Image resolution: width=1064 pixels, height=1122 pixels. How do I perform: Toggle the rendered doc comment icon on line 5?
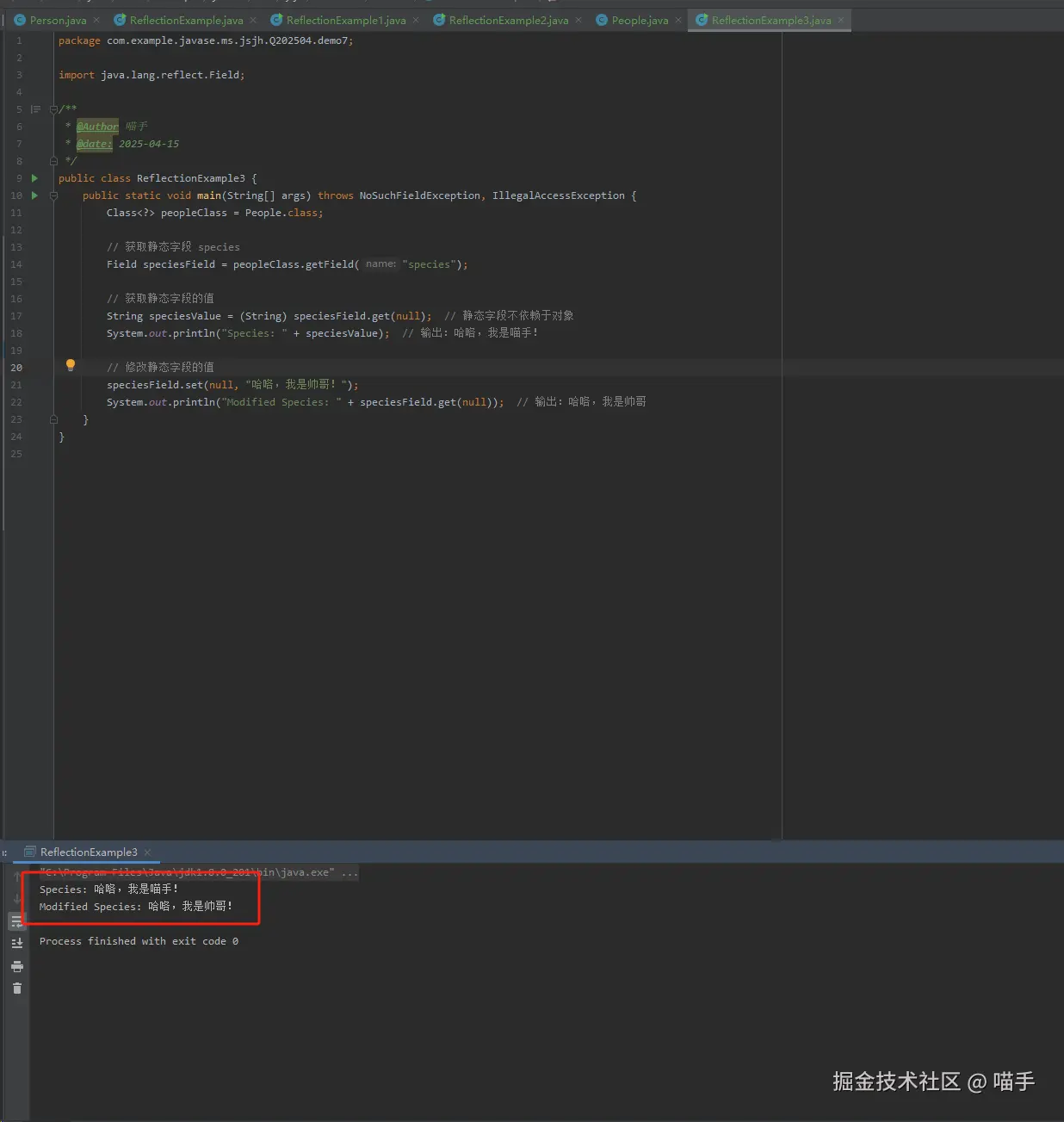tap(35, 109)
